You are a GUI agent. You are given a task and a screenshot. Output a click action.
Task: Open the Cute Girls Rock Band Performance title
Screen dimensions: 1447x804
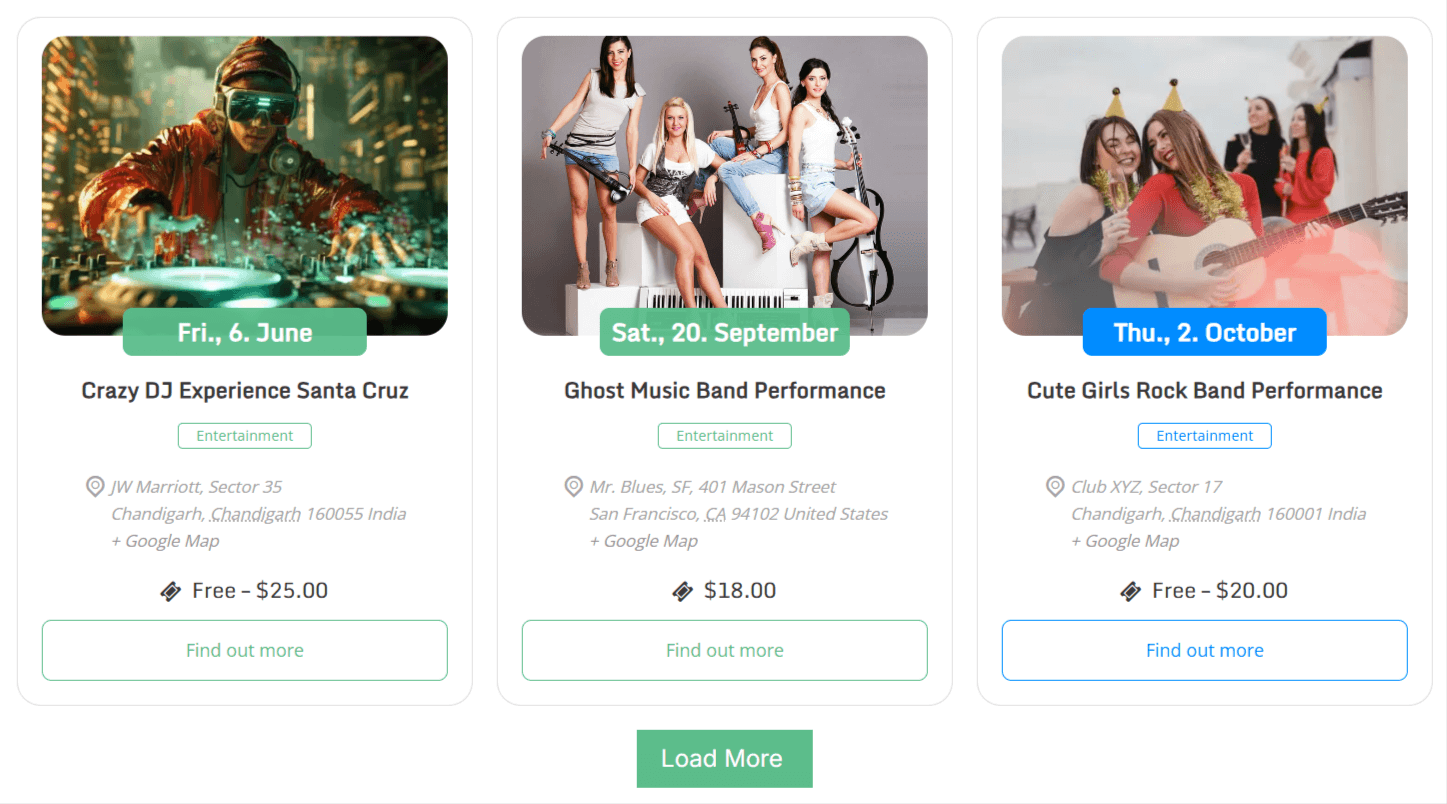coord(1205,391)
